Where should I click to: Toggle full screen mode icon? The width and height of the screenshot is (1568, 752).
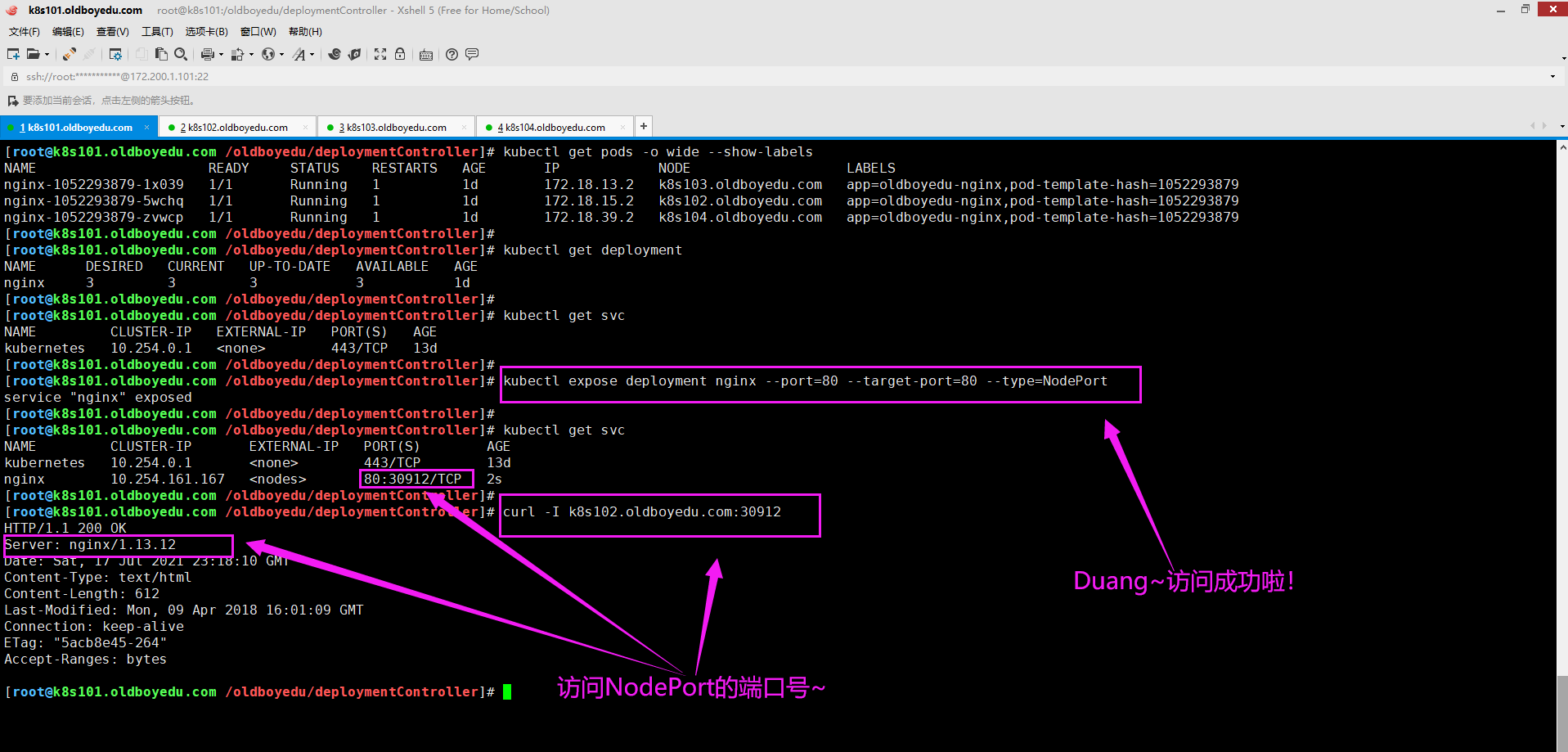pyautogui.click(x=380, y=54)
